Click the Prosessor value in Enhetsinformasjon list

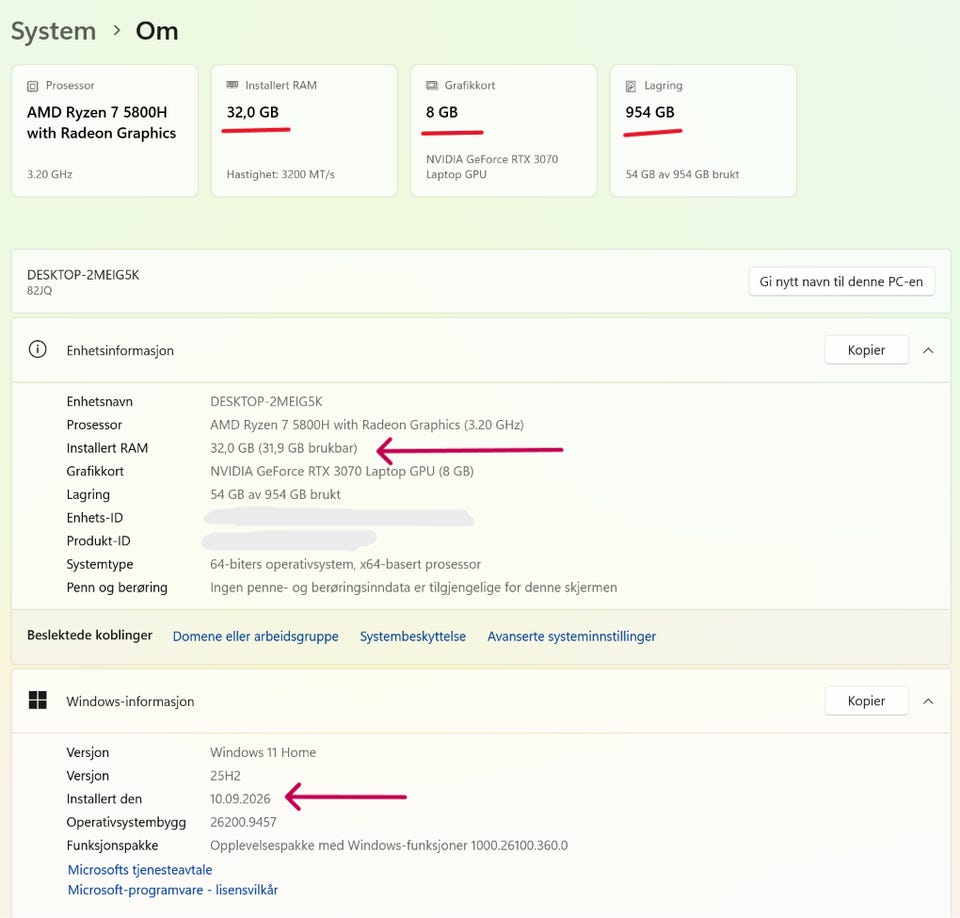click(367, 425)
